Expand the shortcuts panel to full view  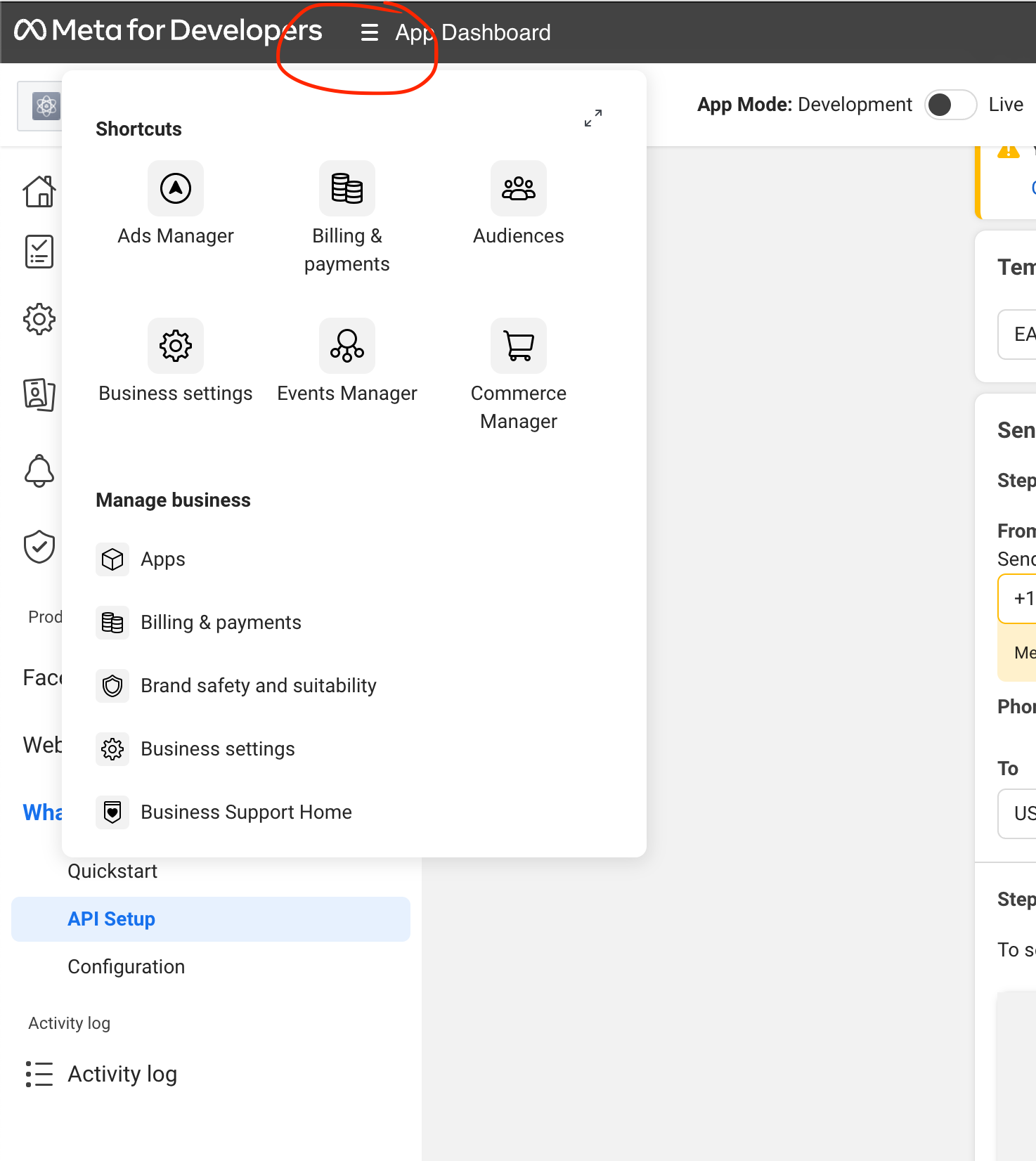(x=593, y=118)
